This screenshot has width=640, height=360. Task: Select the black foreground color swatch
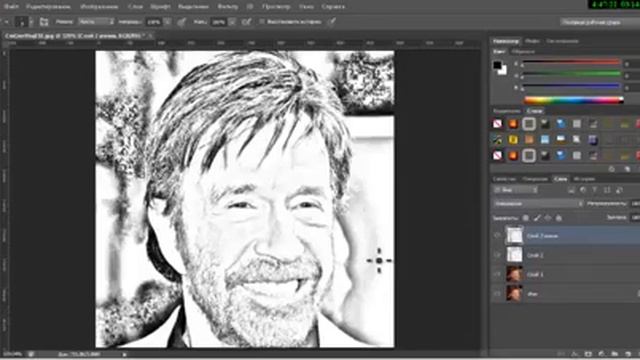[x=497, y=65]
